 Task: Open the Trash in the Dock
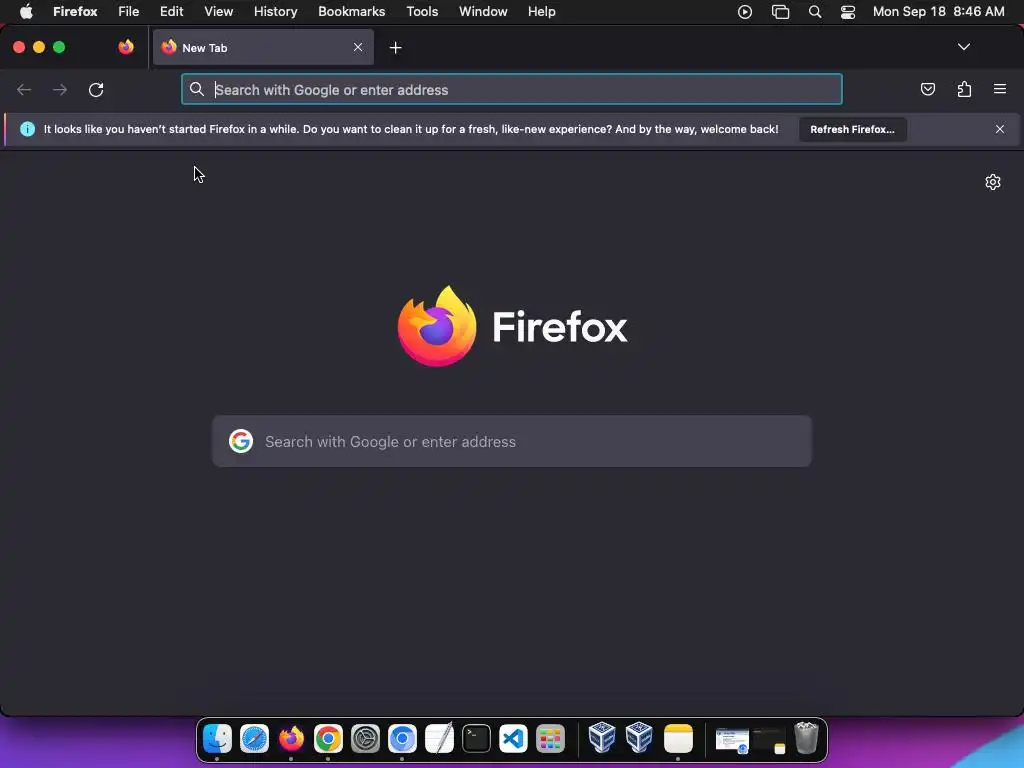pyautogui.click(x=807, y=738)
